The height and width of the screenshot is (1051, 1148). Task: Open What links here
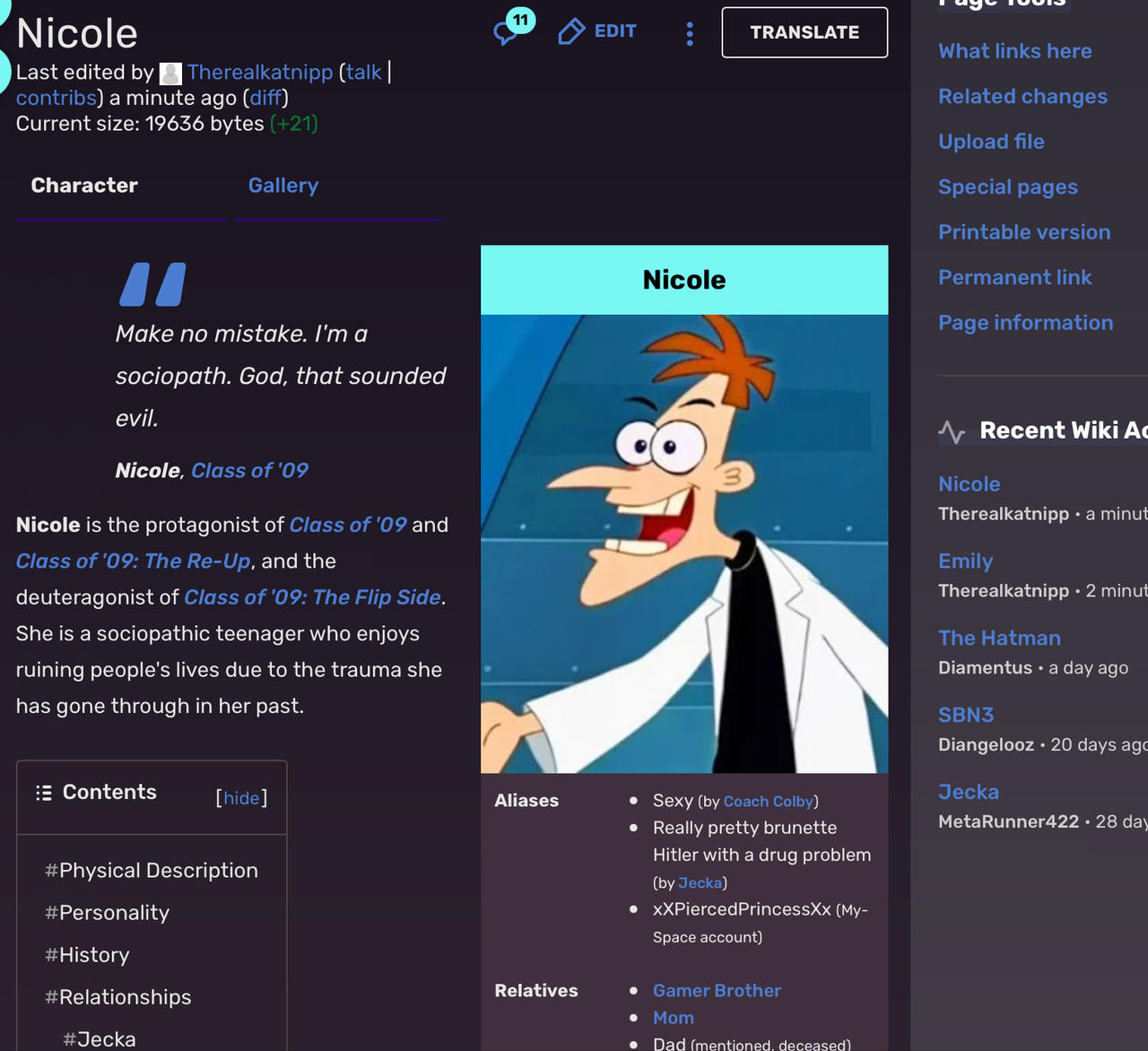[x=1015, y=51]
